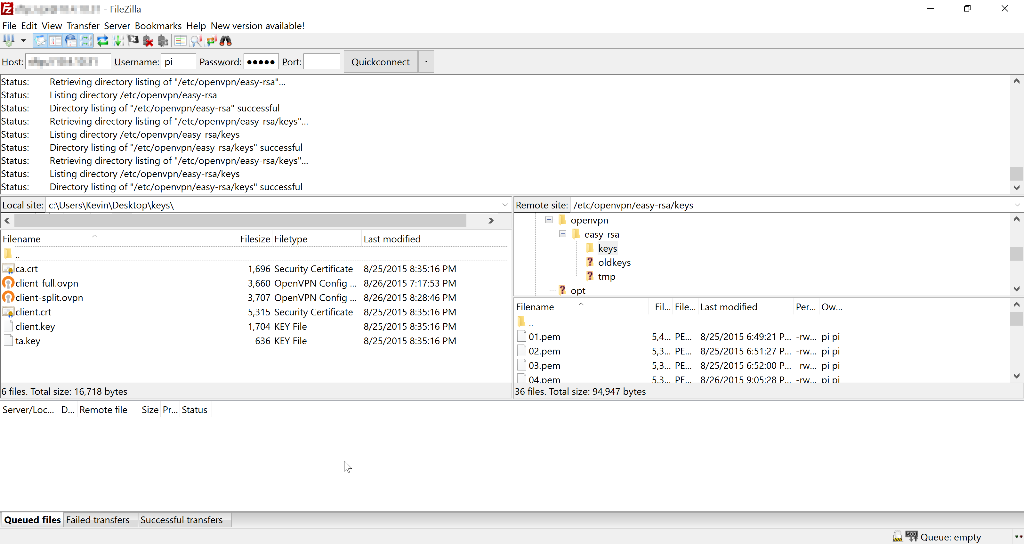Viewport: 1024px width, 544px height.
Task: Click the Host input field
Action: coord(68,62)
